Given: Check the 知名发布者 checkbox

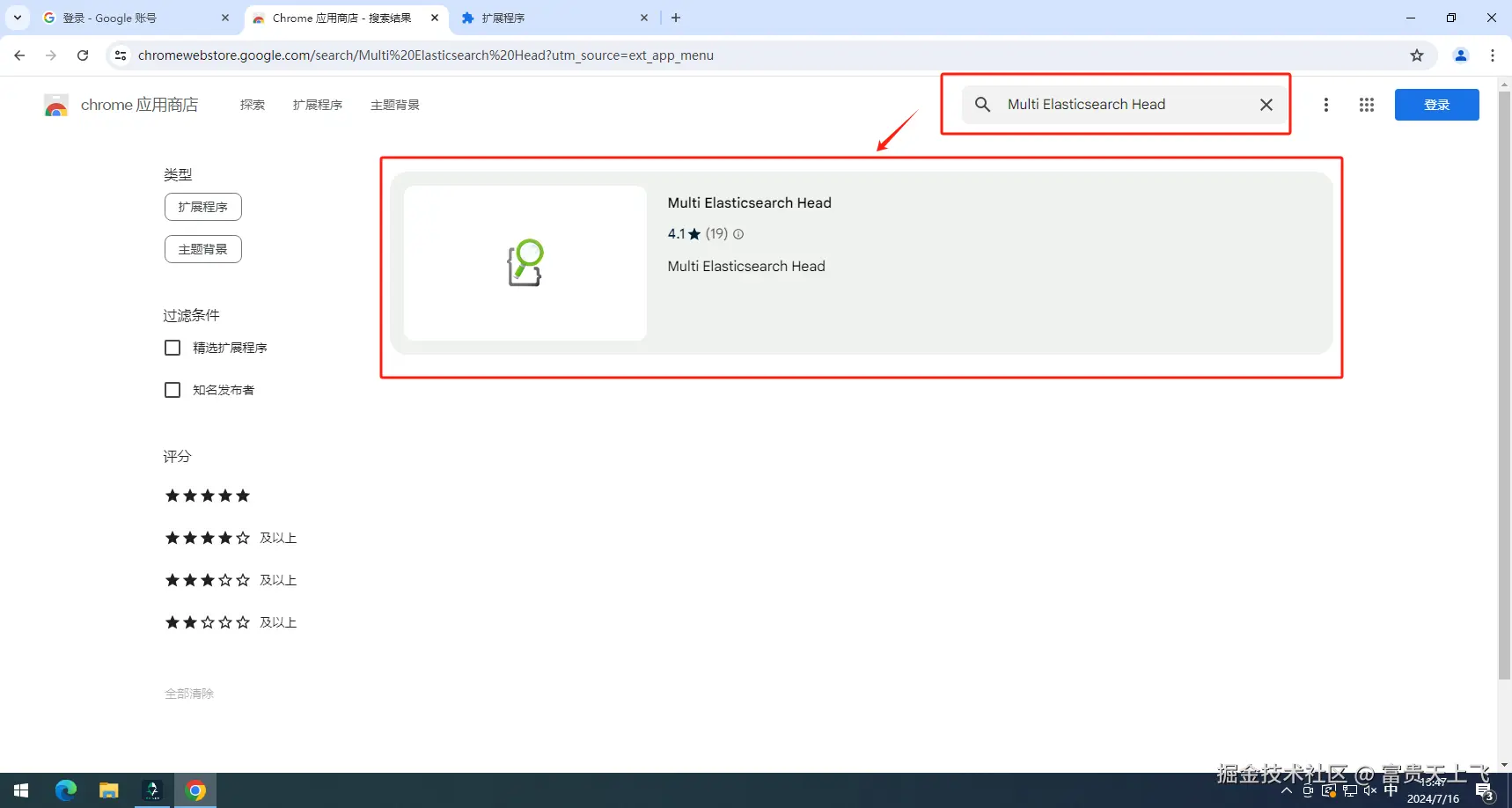Looking at the screenshot, I should tap(172, 390).
